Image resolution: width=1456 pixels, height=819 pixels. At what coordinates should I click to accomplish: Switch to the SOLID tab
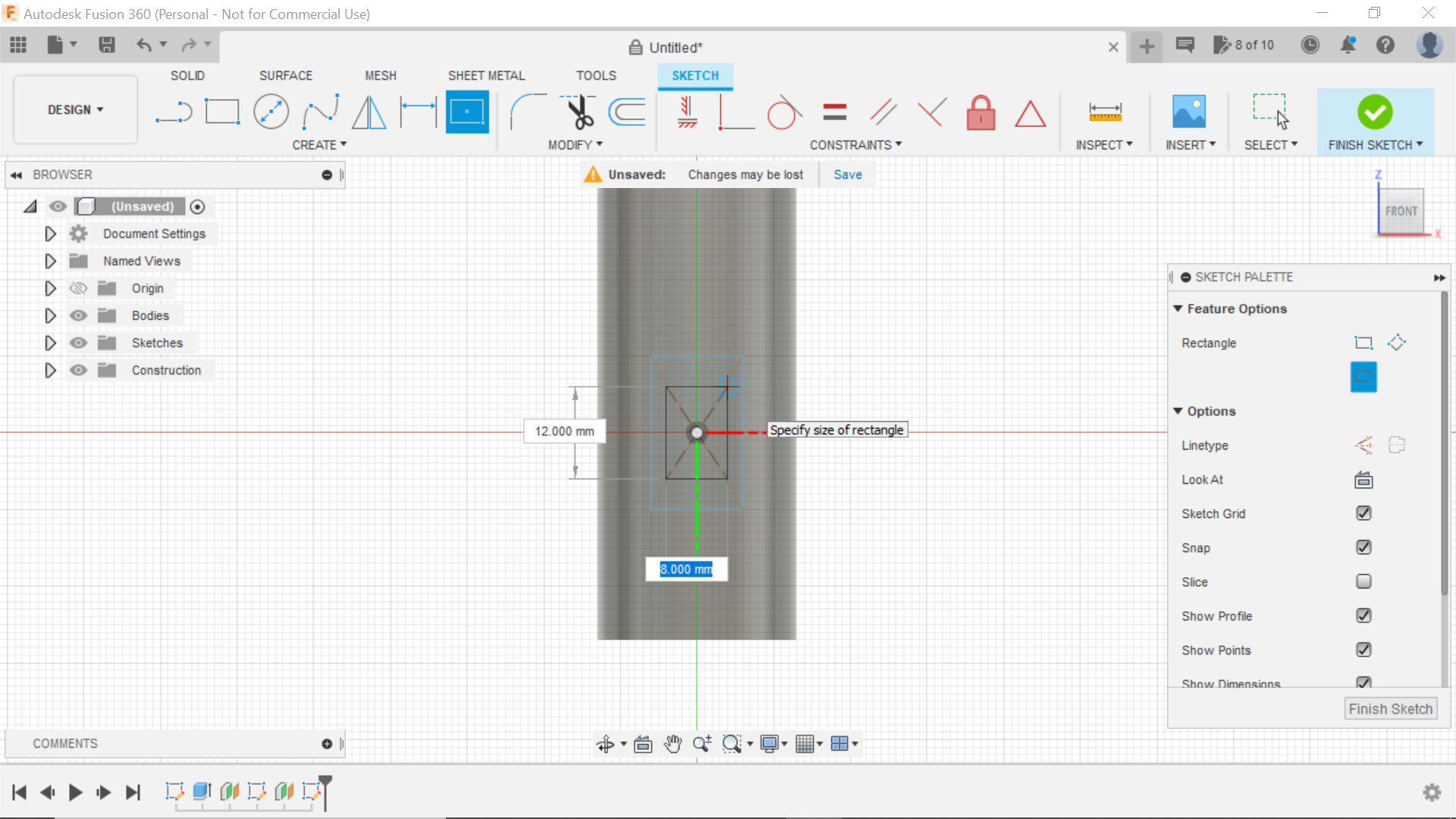tap(187, 75)
